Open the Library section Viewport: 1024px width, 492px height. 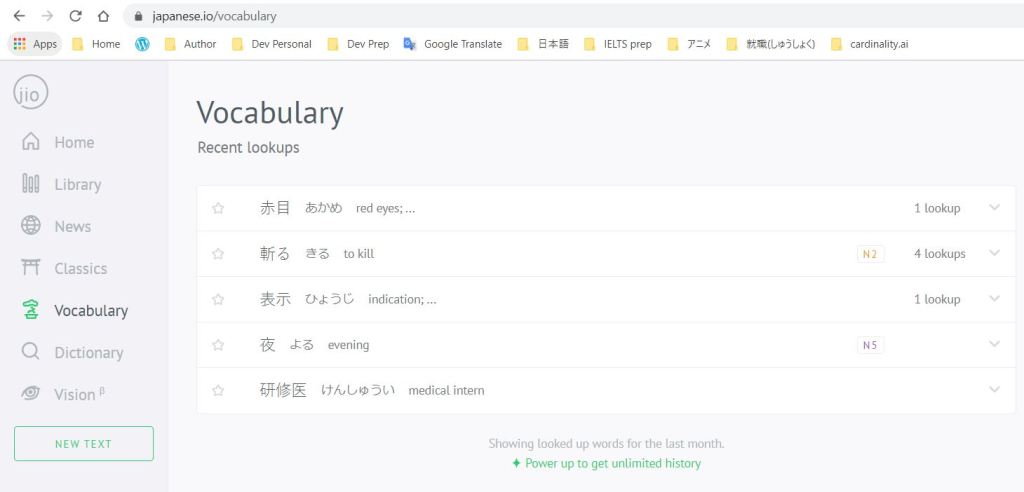click(x=77, y=184)
